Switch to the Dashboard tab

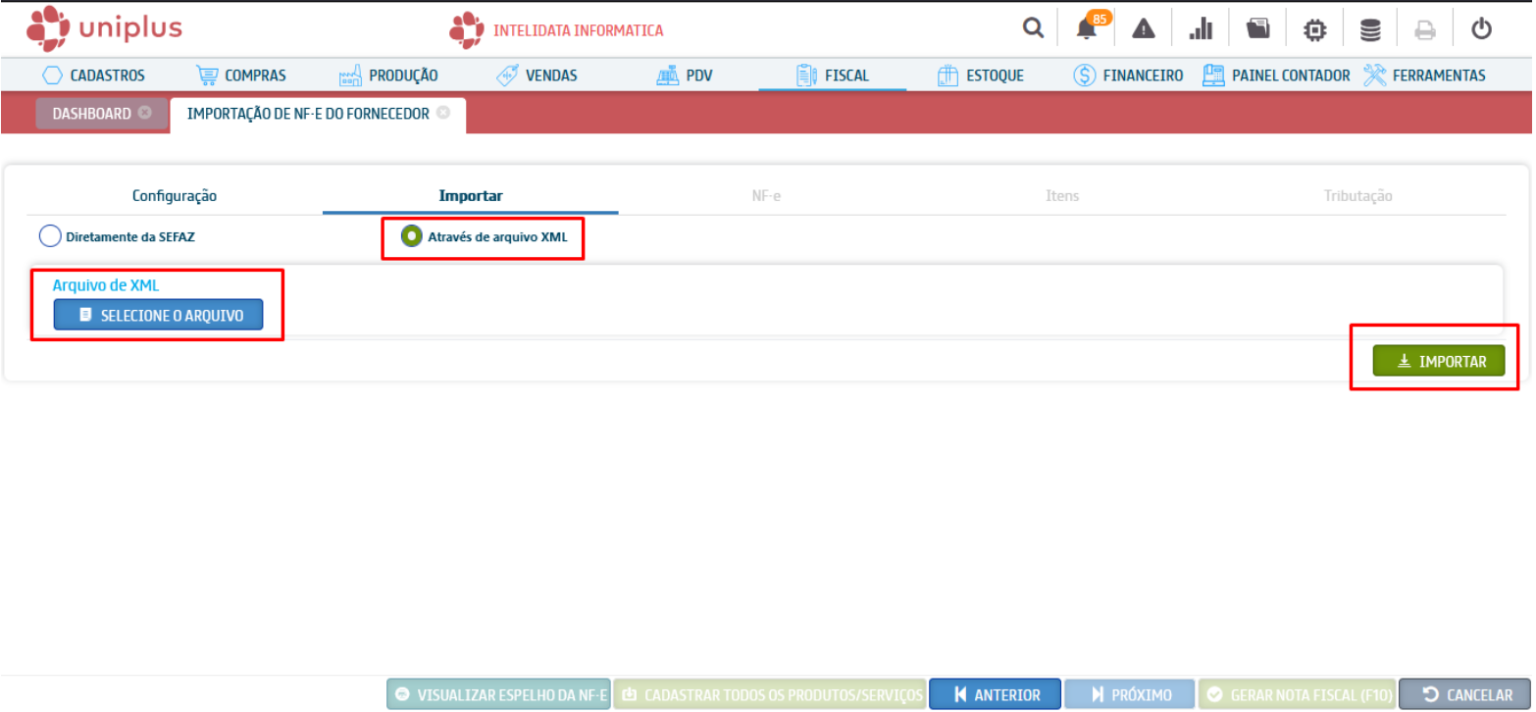point(91,114)
